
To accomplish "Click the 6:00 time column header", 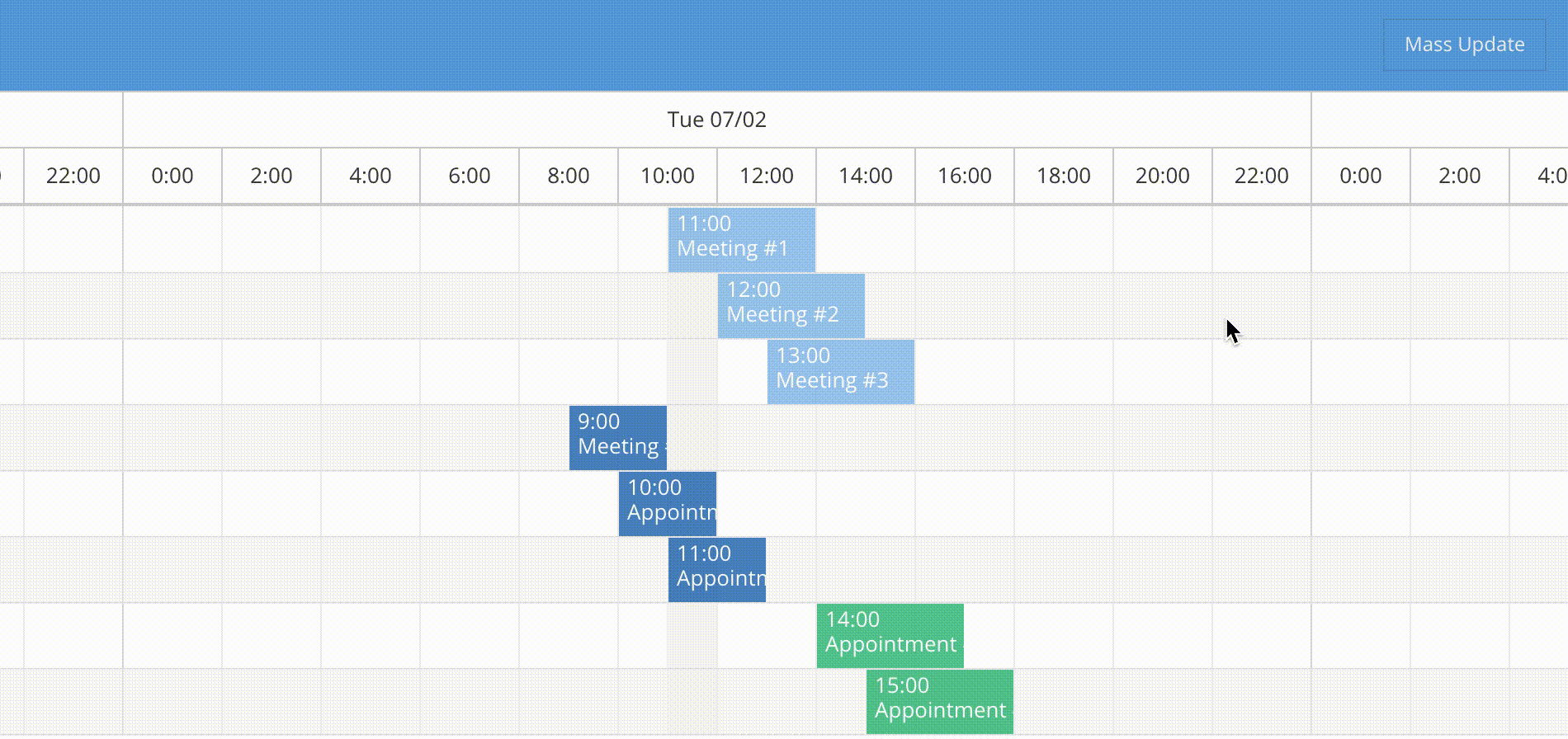I will [470, 176].
